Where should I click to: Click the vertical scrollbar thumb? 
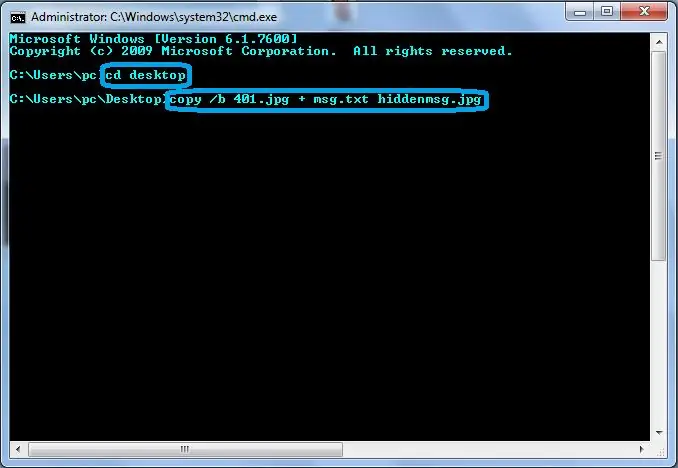(659, 156)
